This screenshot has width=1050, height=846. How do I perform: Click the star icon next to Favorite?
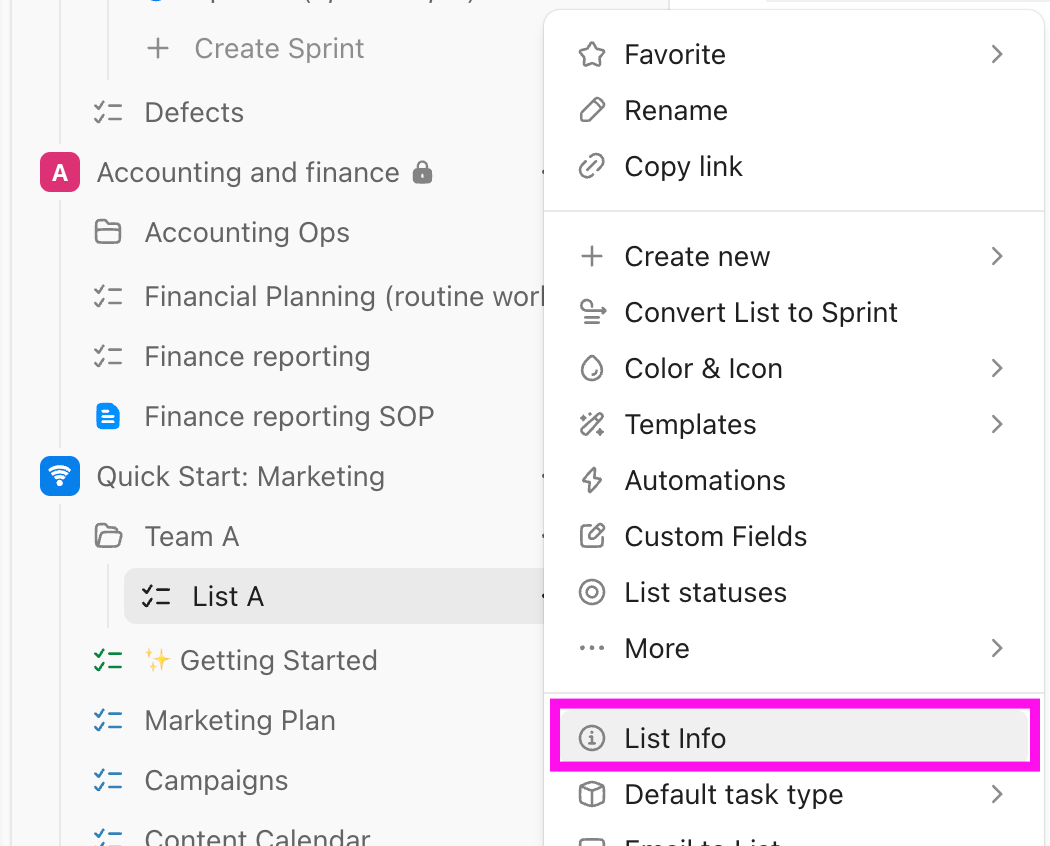click(x=592, y=55)
